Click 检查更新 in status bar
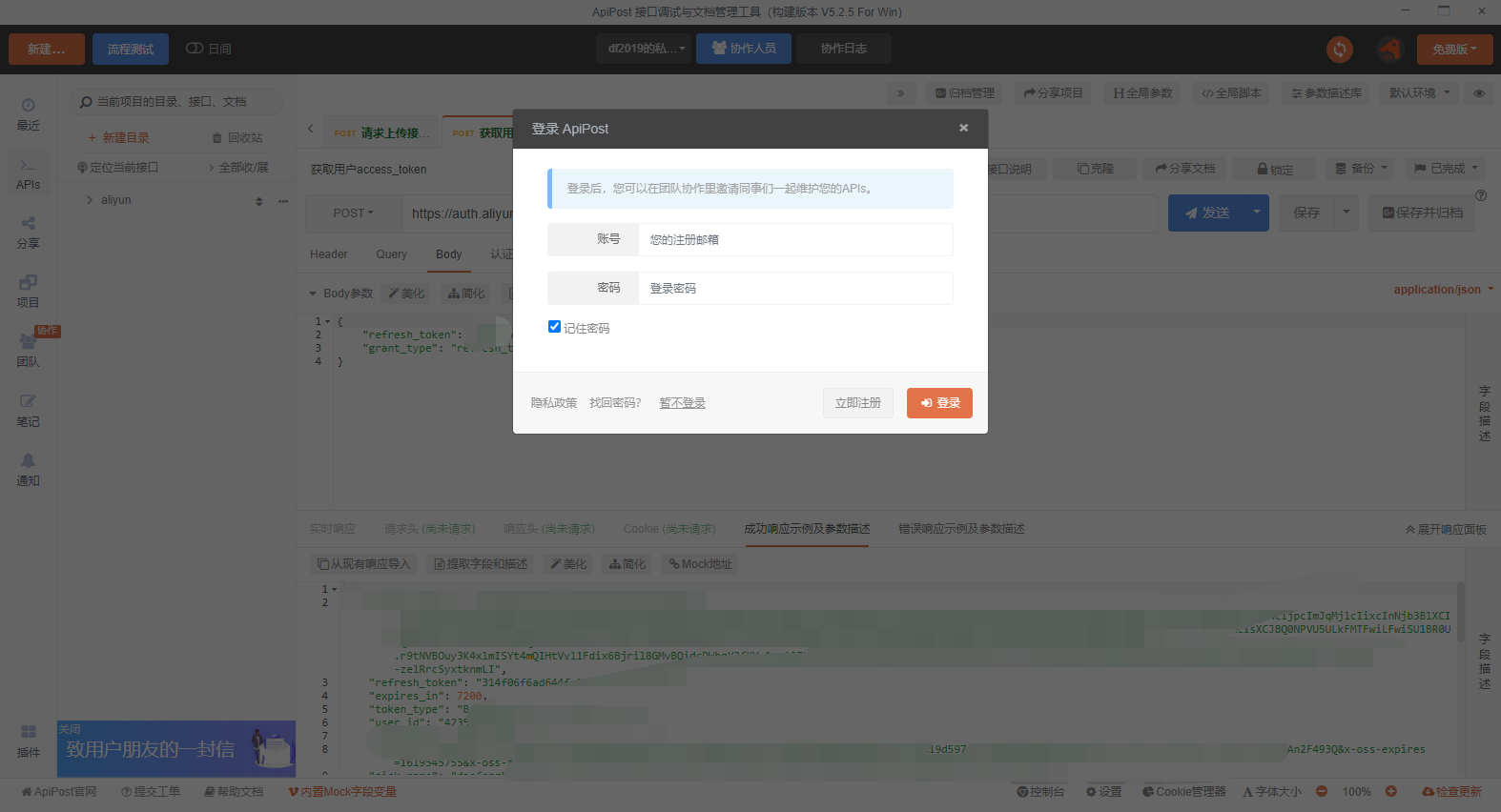1501x812 pixels. 1451,791
